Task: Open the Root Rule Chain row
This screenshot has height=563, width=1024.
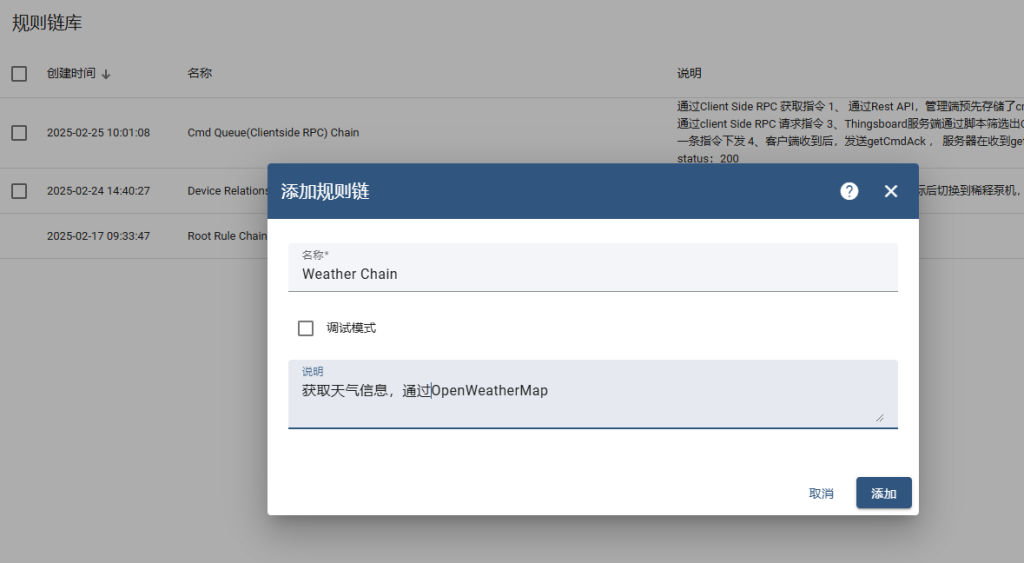Action: (x=227, y=236)
